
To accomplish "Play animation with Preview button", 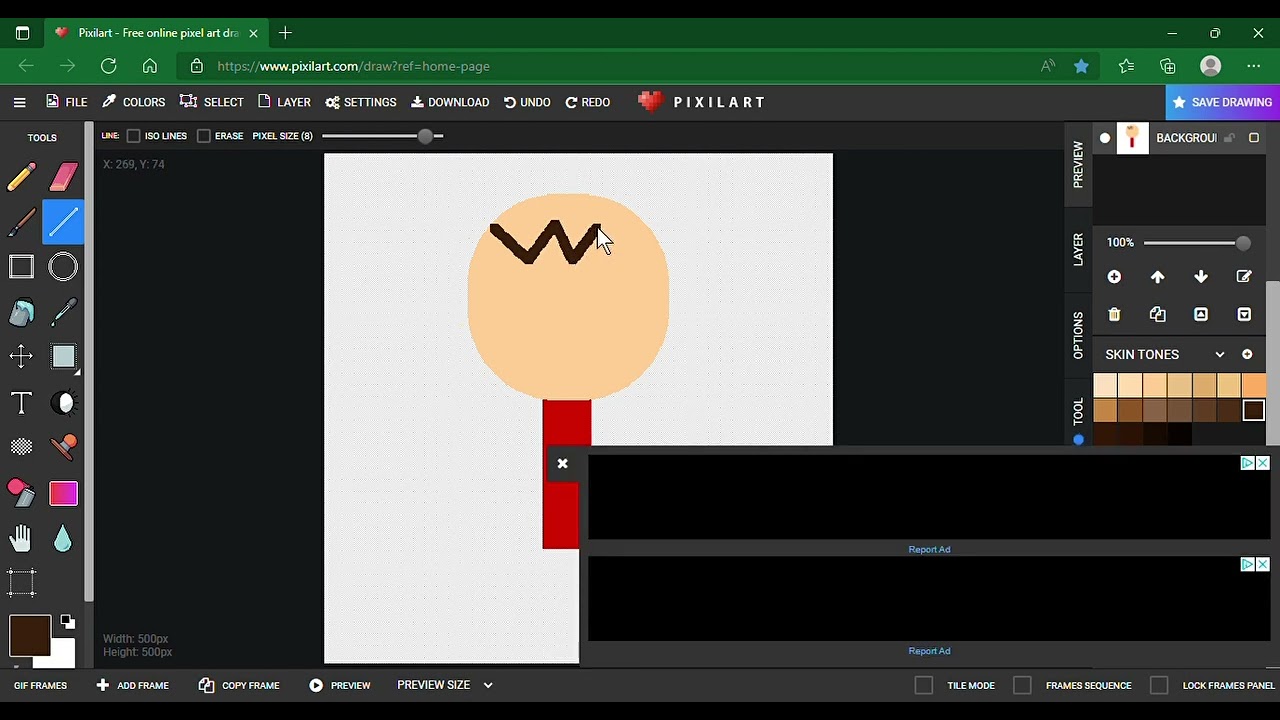I will (340, 685).
